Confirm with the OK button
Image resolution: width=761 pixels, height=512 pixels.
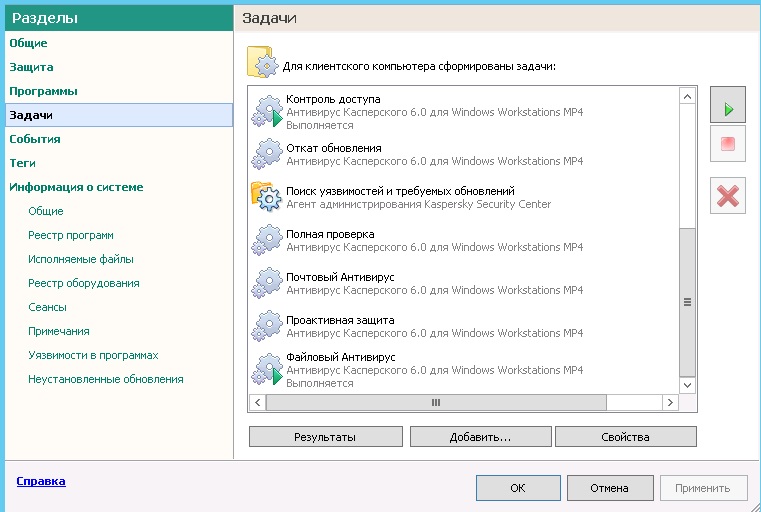tap(518, 488)
